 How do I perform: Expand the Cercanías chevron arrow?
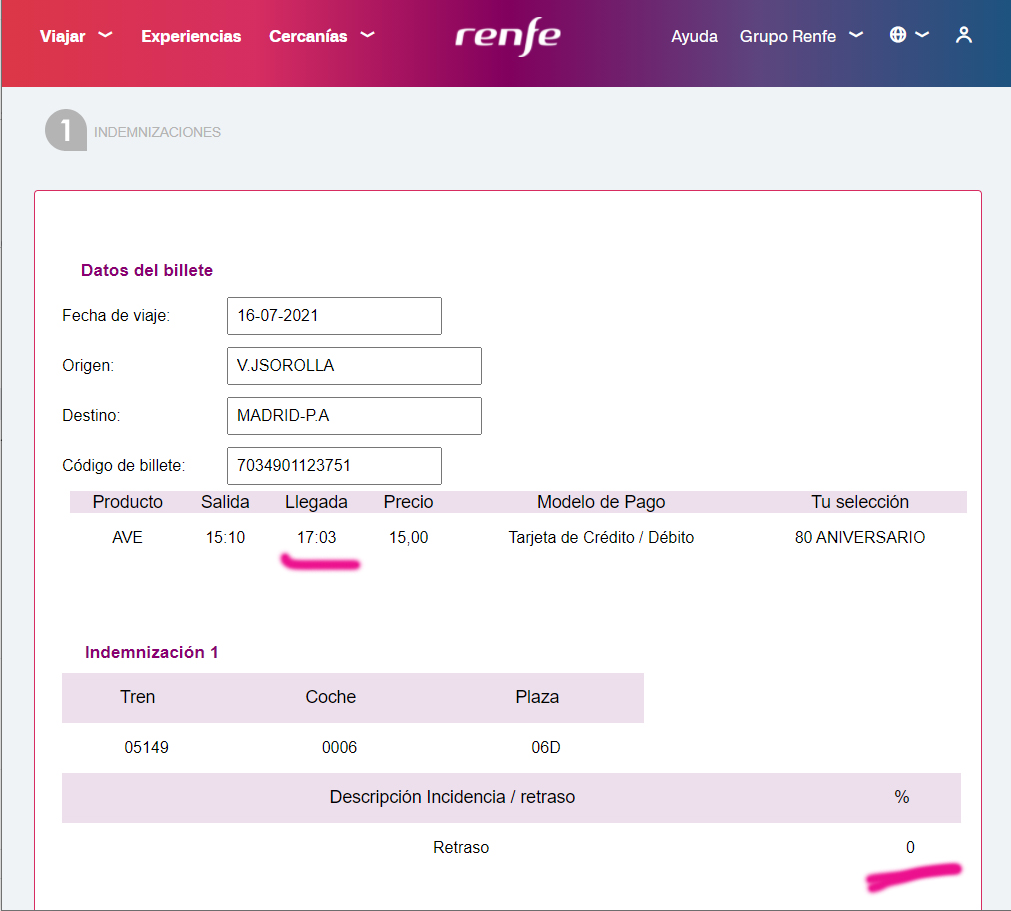pyautogui.click(x=368, y=35)
